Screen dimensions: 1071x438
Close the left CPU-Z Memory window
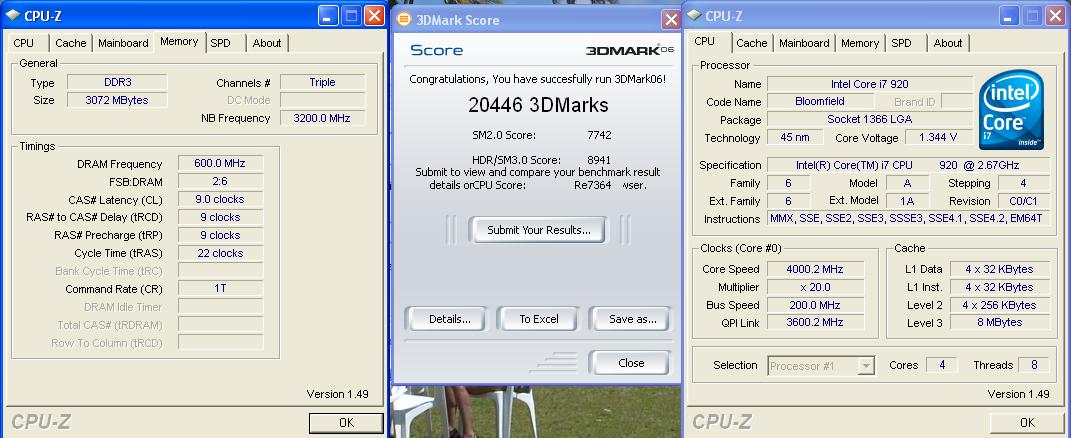[x=374, y=16]
